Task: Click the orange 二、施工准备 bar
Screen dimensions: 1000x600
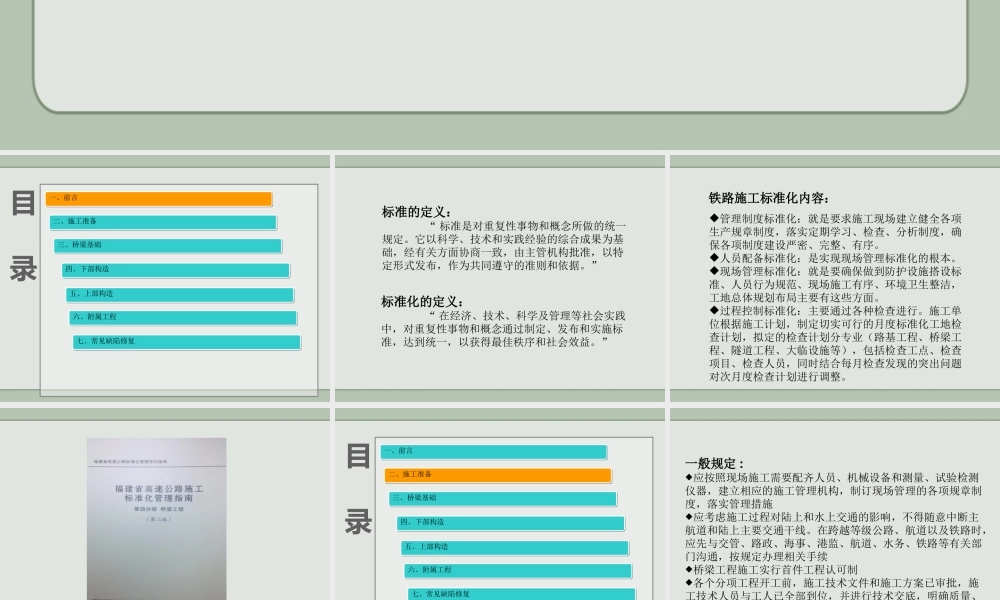Action: [498, 476]
